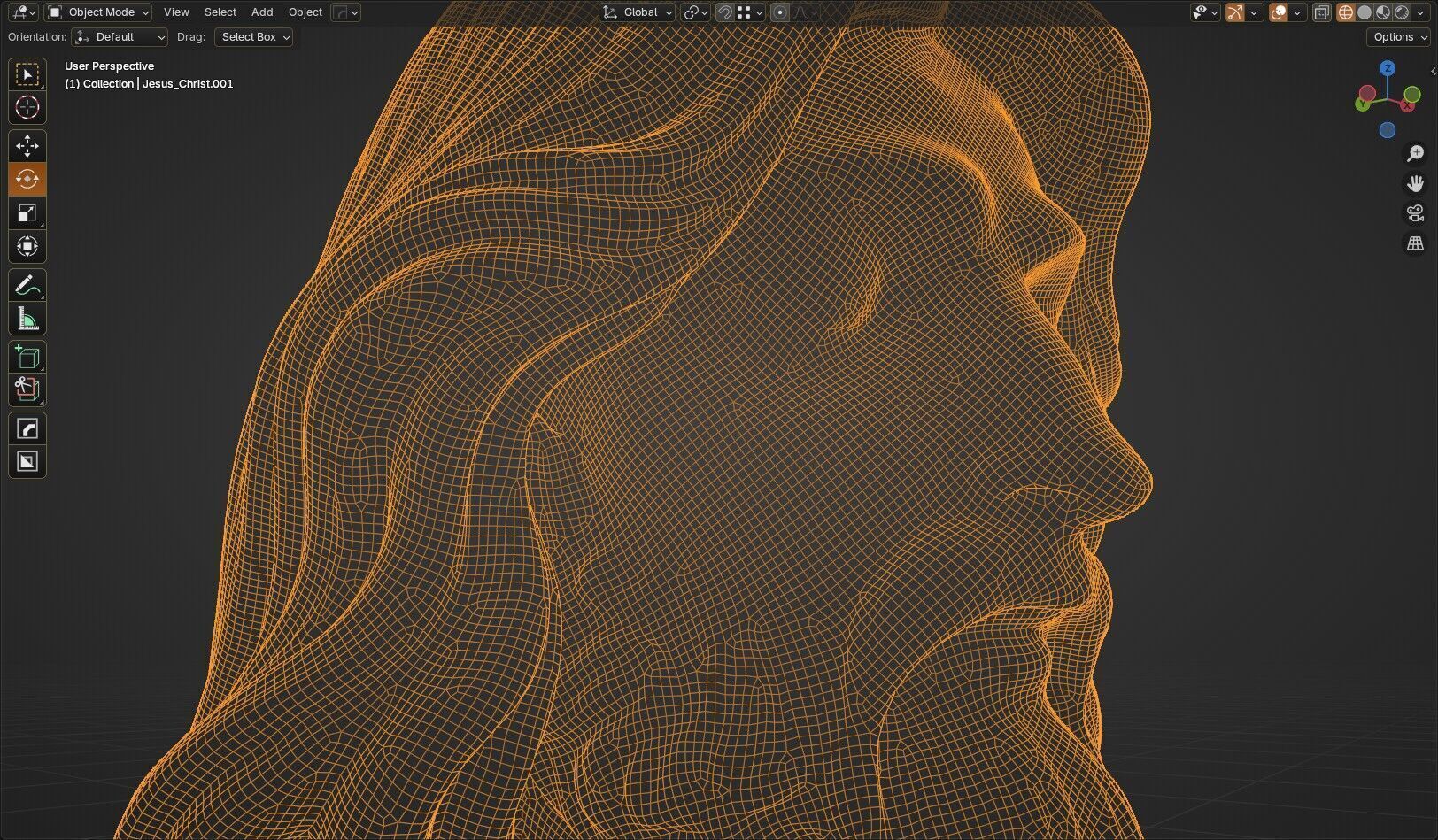Select the Transform tool

(x=27, y=247)
